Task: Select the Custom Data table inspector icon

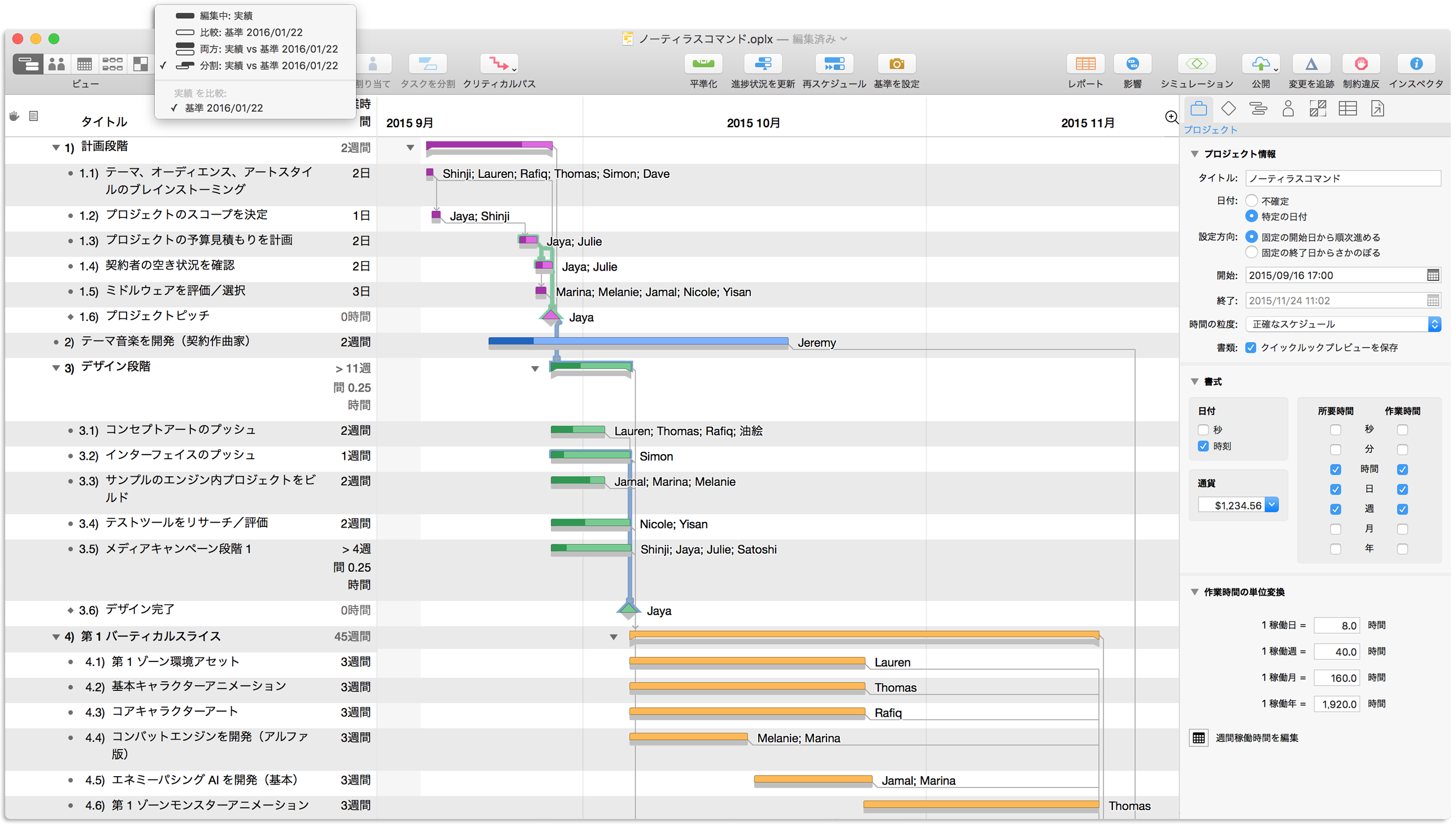Action: pyautogui.click(x=1348, y=108)
